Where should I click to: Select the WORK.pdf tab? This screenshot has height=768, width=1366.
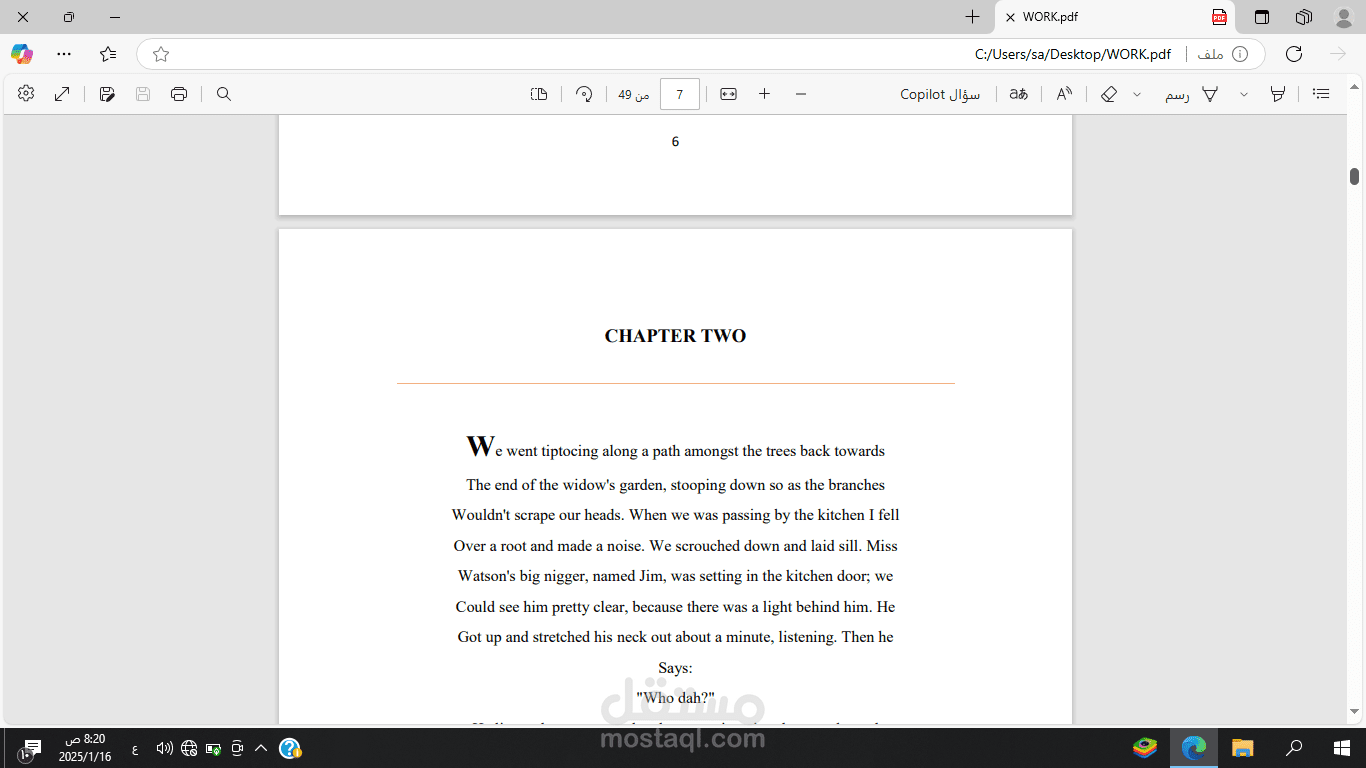[1115, 17]
